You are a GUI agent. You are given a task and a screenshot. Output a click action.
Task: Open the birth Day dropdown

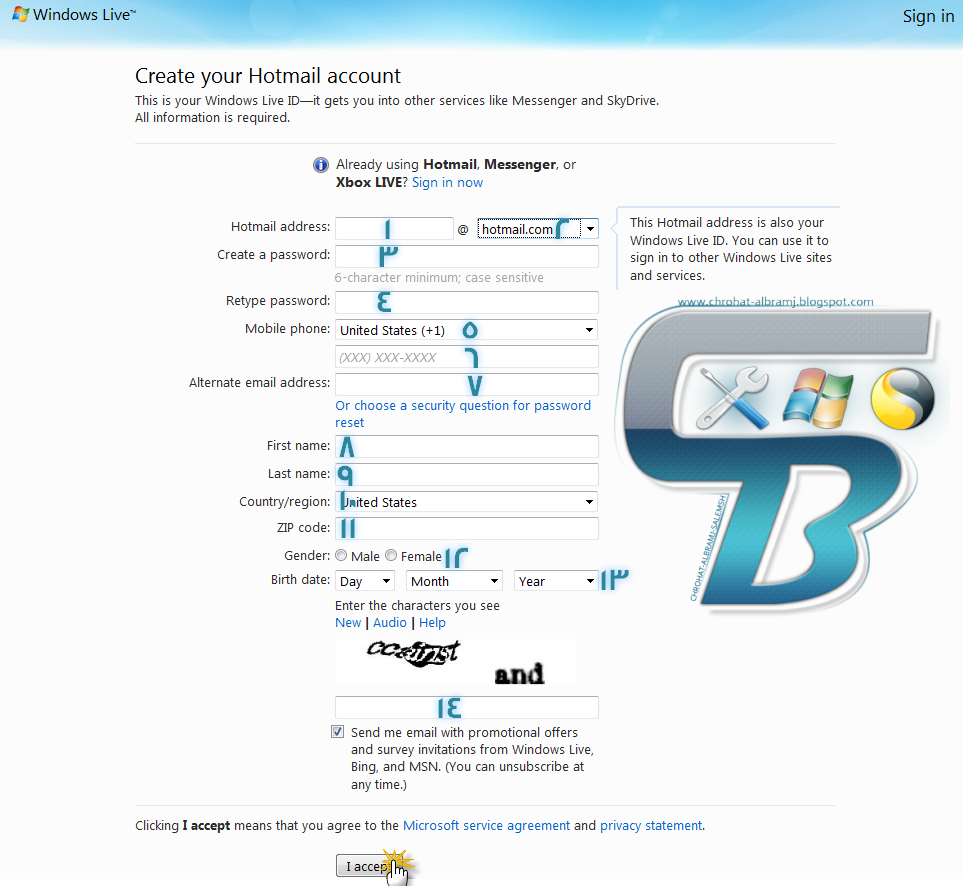click(364, 581)
